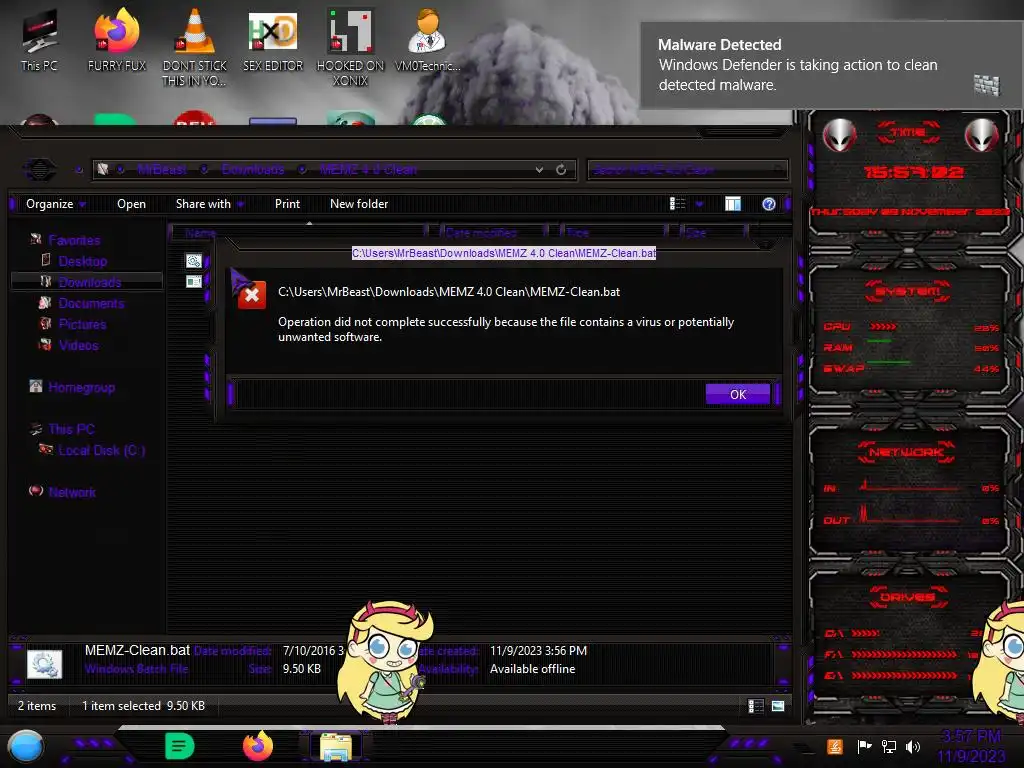Click the left alien head icon
This screenshot has height=768, width=1024.
839,135
